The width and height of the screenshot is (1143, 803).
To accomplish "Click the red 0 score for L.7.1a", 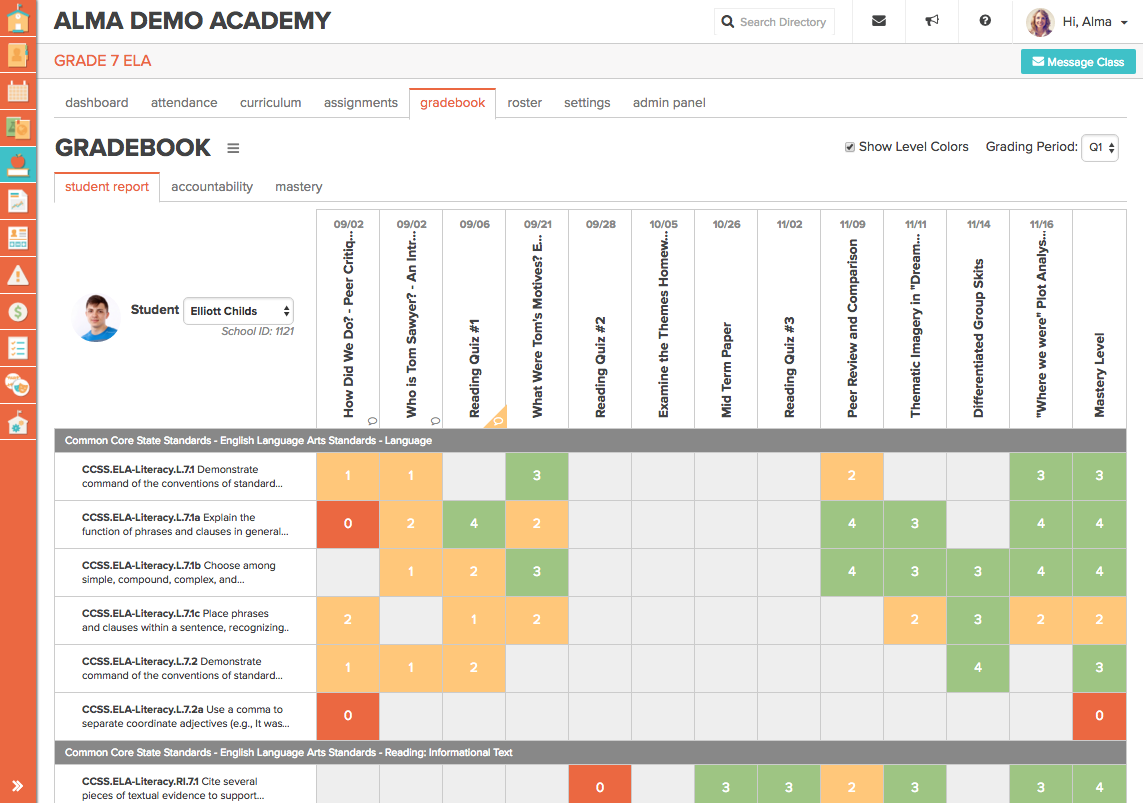I will click(x=348, y=524).
